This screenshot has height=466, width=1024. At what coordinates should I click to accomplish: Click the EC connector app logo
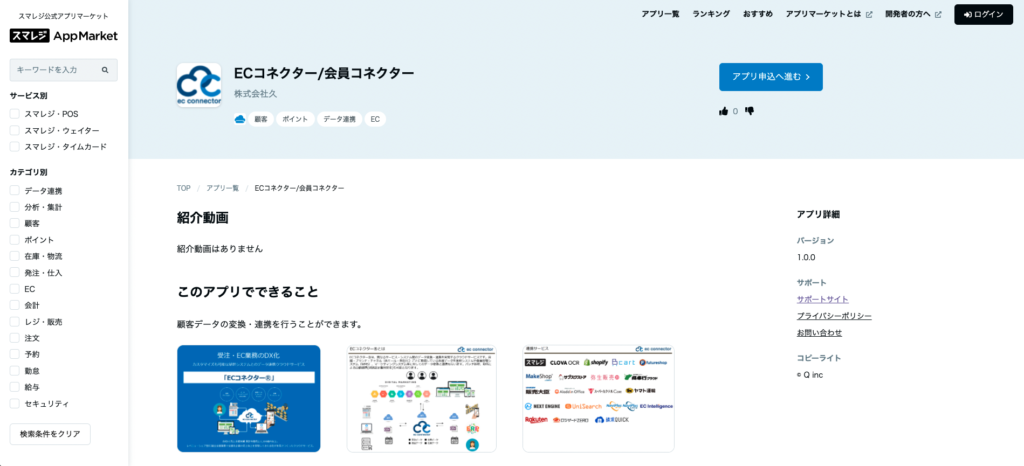199,85
